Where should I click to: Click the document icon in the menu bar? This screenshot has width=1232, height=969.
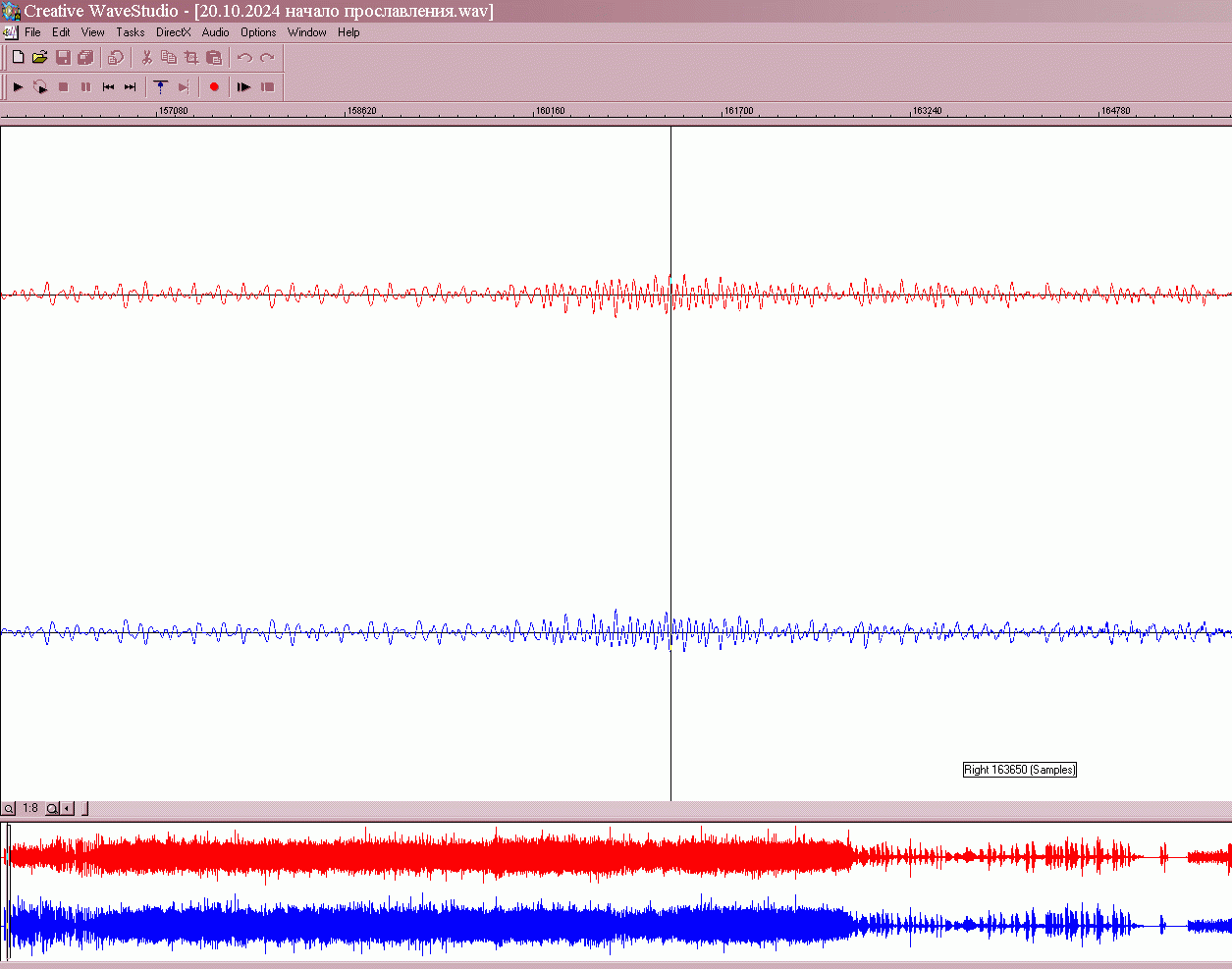pyautogui.click(x=10, y=32)
